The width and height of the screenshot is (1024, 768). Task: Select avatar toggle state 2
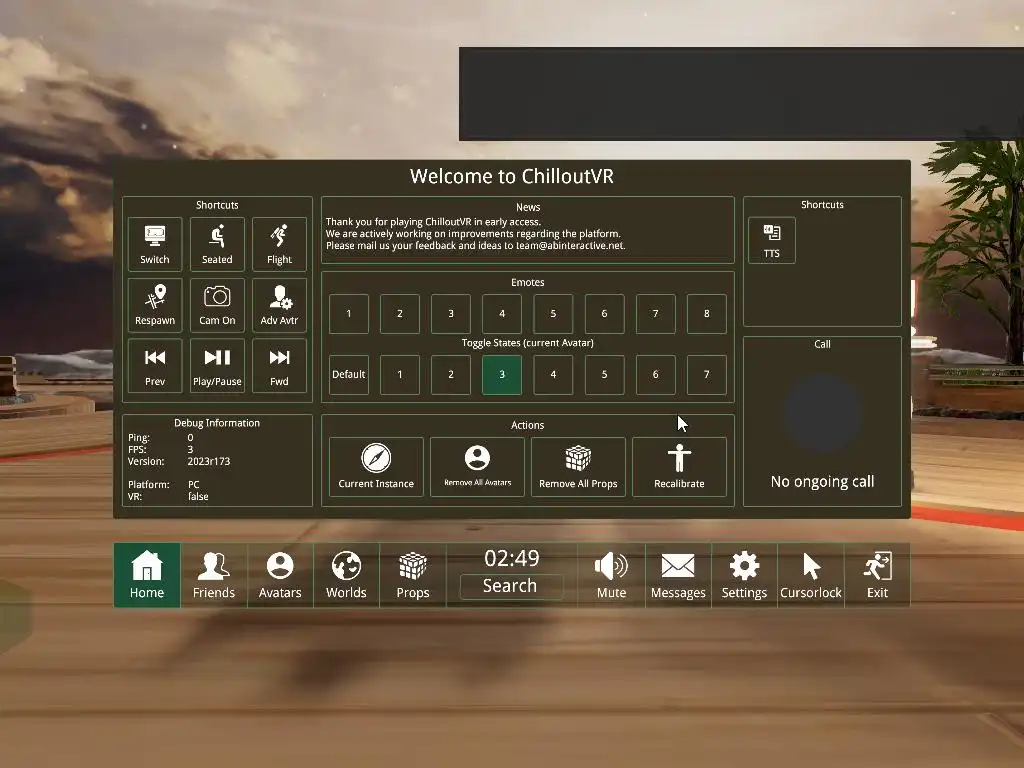[451, 374]
